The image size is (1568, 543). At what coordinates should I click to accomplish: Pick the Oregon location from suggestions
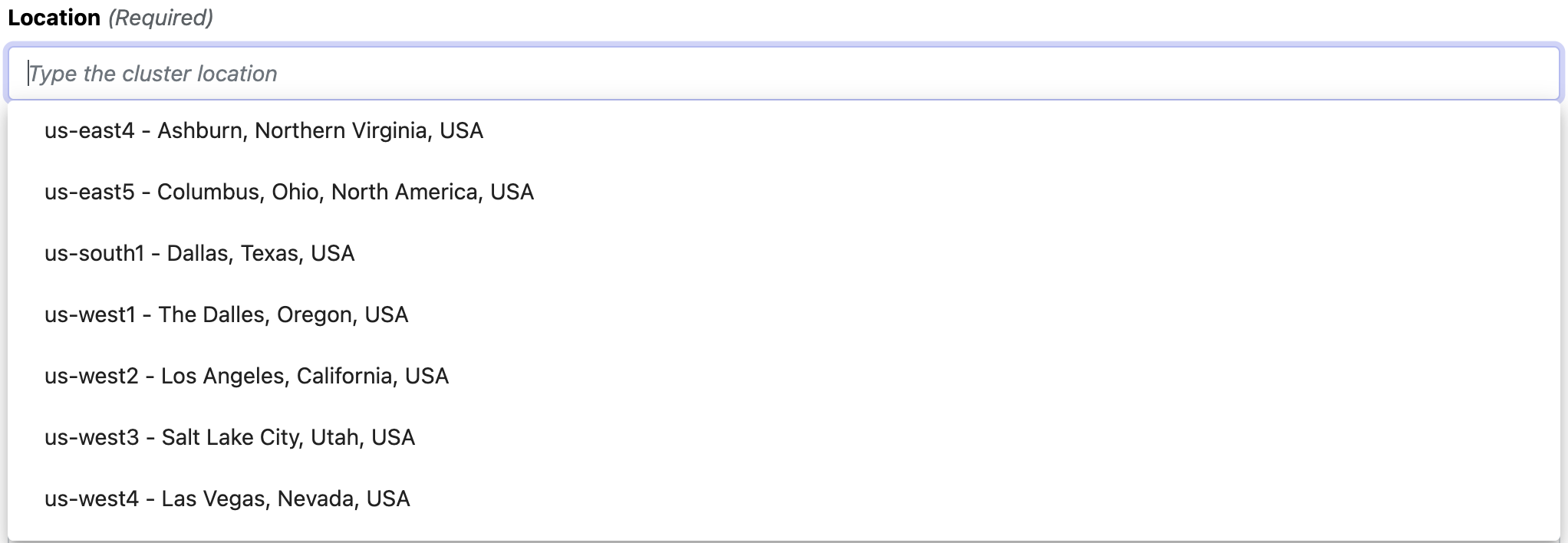tap(226, 314)
